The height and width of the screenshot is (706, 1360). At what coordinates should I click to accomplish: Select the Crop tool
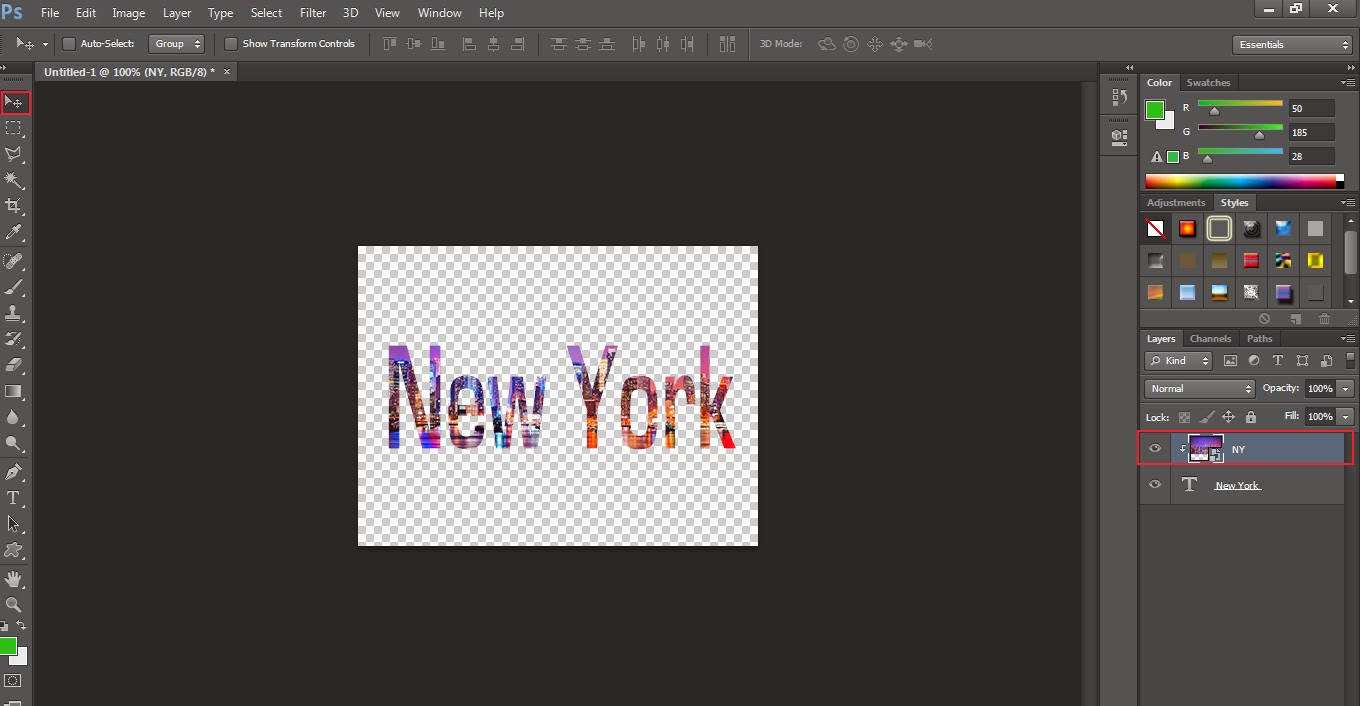(15, 206)
